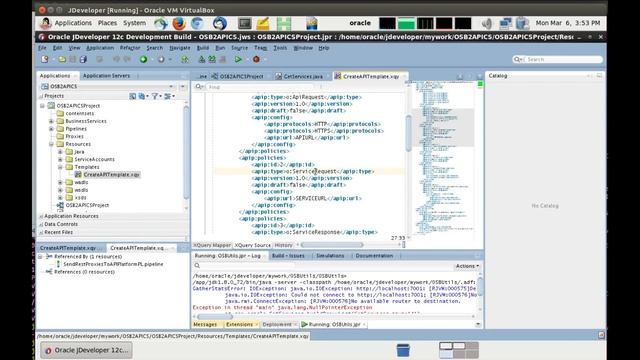This screenshot has height=360, width=640.
Task: Click the green Back navigation toolbar button
Action: tap(143, 60)
